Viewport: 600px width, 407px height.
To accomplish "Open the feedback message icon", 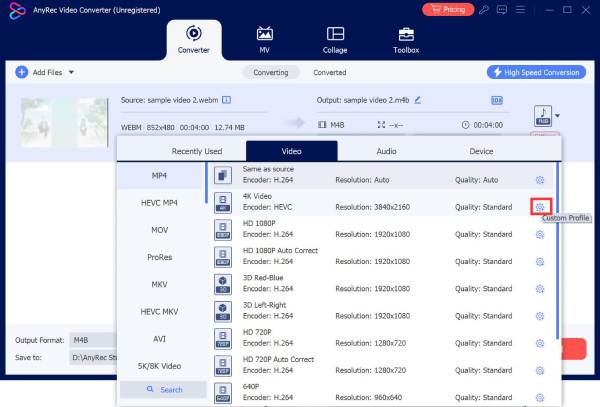I will (502, 10).
